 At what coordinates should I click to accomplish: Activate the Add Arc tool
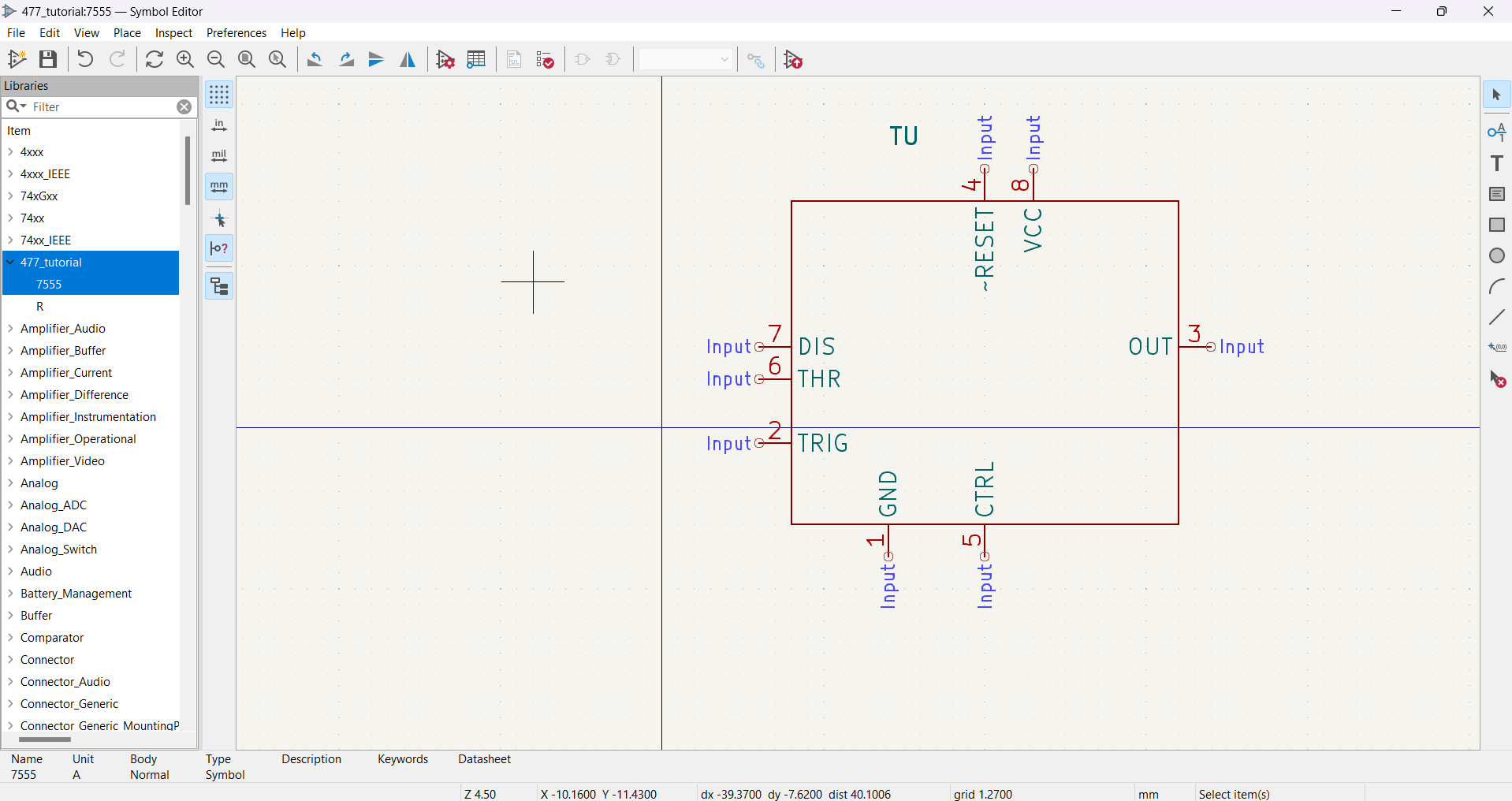click(1496, 287)
